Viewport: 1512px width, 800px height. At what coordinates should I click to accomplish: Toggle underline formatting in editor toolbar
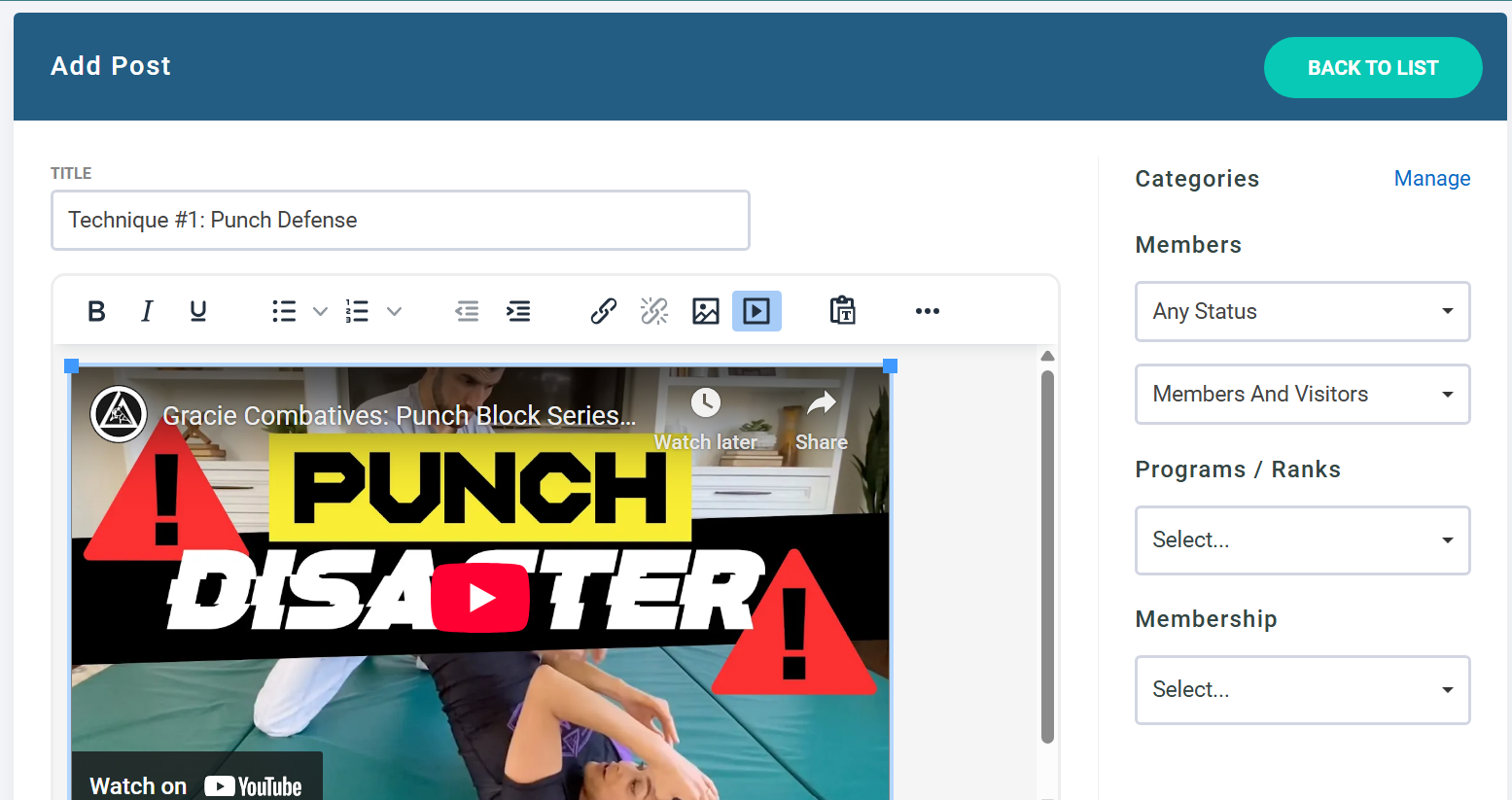click(x=198, y=311)
